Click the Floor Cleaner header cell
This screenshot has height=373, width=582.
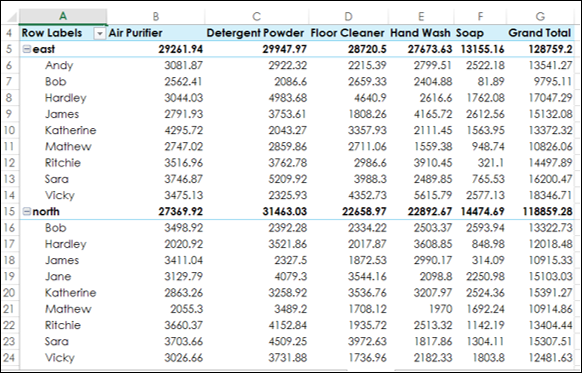pos(349,33)
